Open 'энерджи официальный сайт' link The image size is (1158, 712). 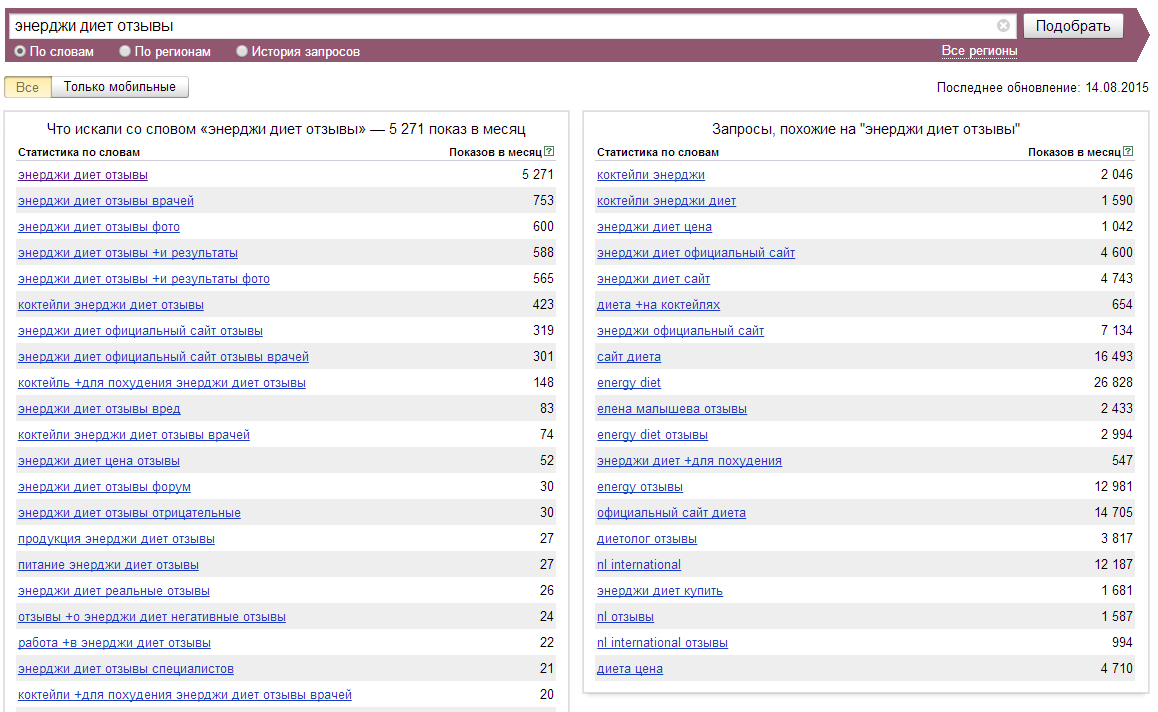(680, 331)
